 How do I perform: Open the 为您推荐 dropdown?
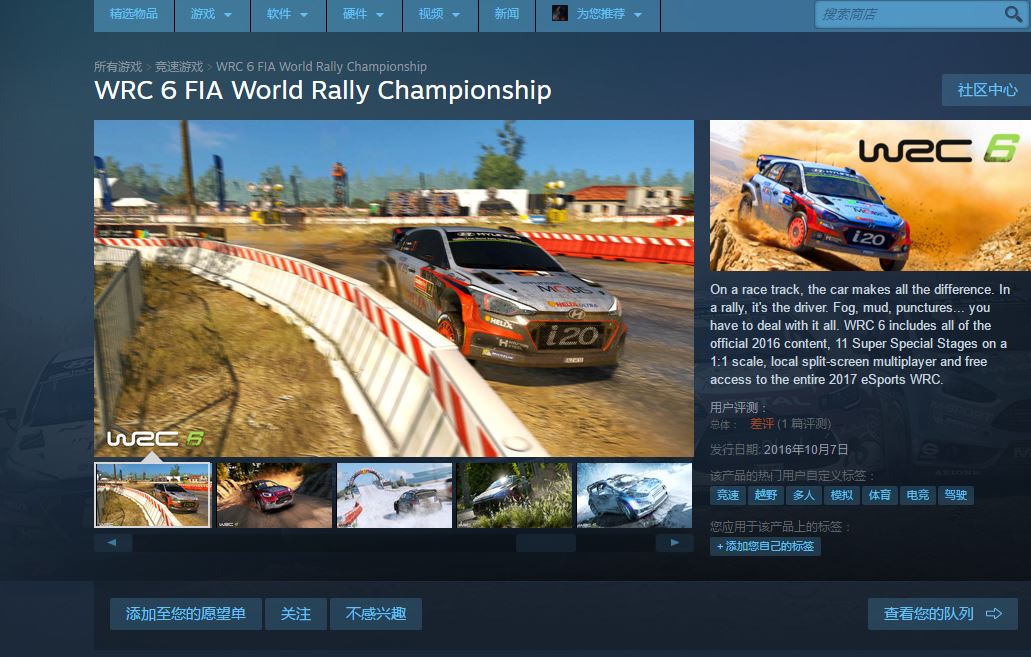click(x=598, y=14)
